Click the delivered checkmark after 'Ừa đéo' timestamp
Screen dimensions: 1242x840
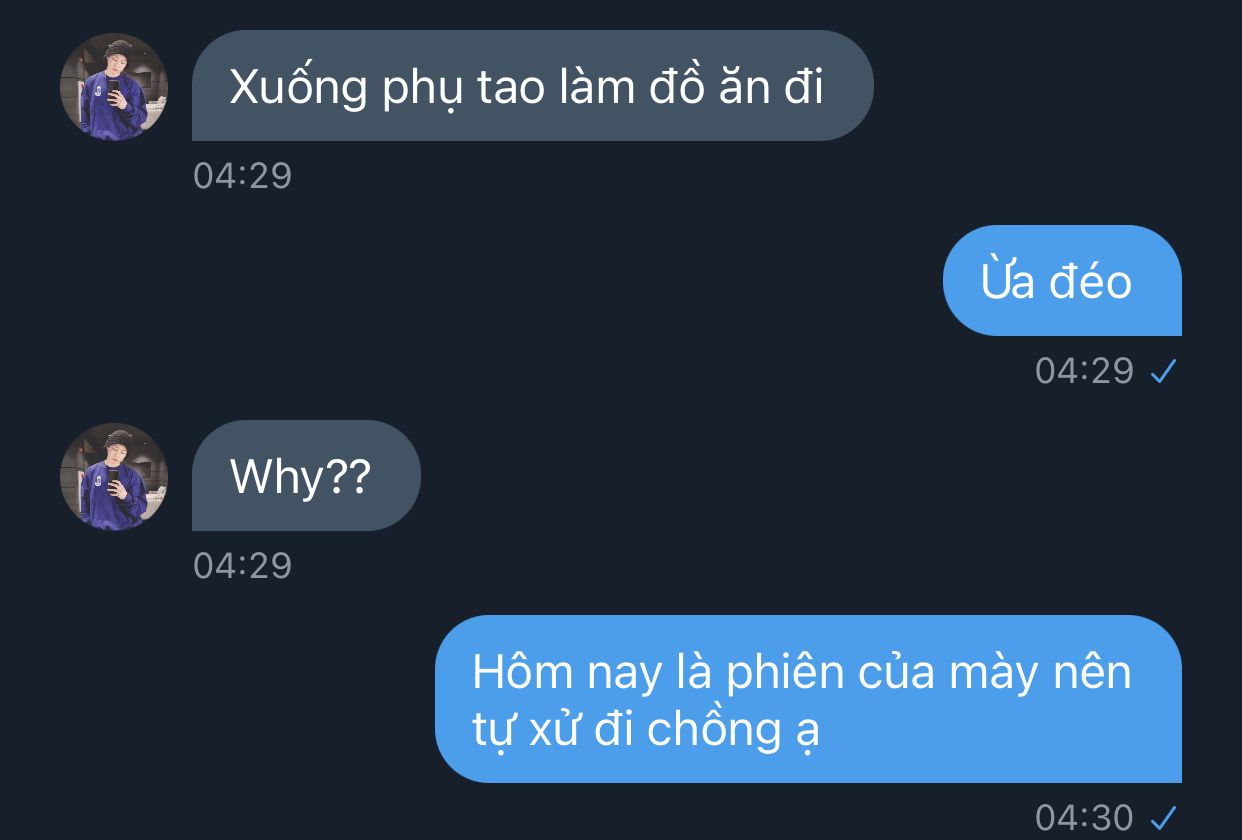1164,372
